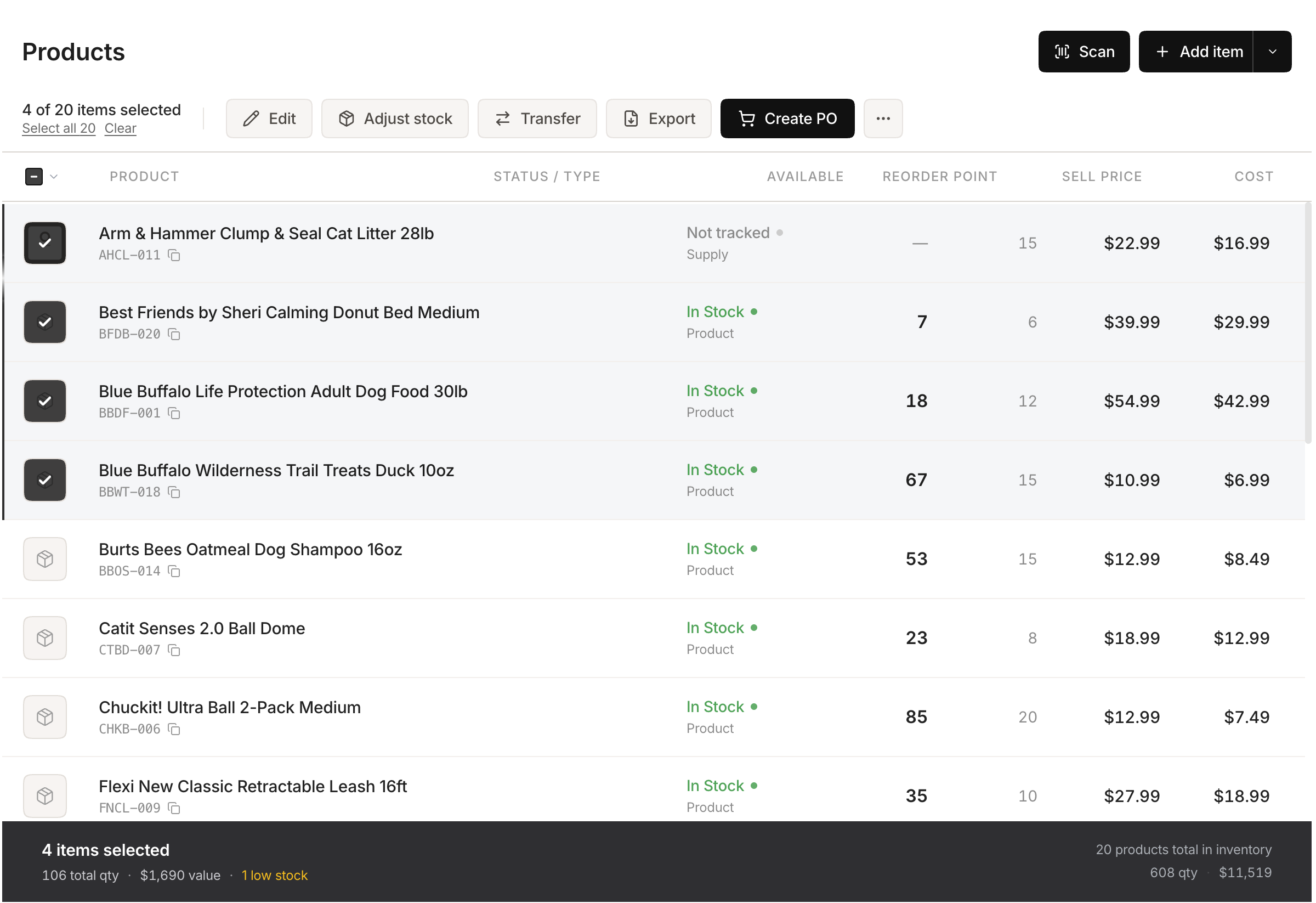This screenshot has height=903, width=1316.
Task: Click the Create PO cart icon
Action: coord(747,118)
